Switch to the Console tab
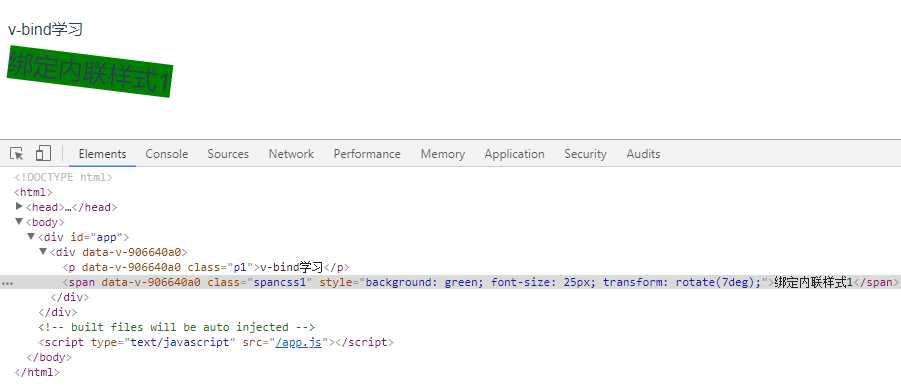Screen dimensions: 901x389 [x=167, y=154]
